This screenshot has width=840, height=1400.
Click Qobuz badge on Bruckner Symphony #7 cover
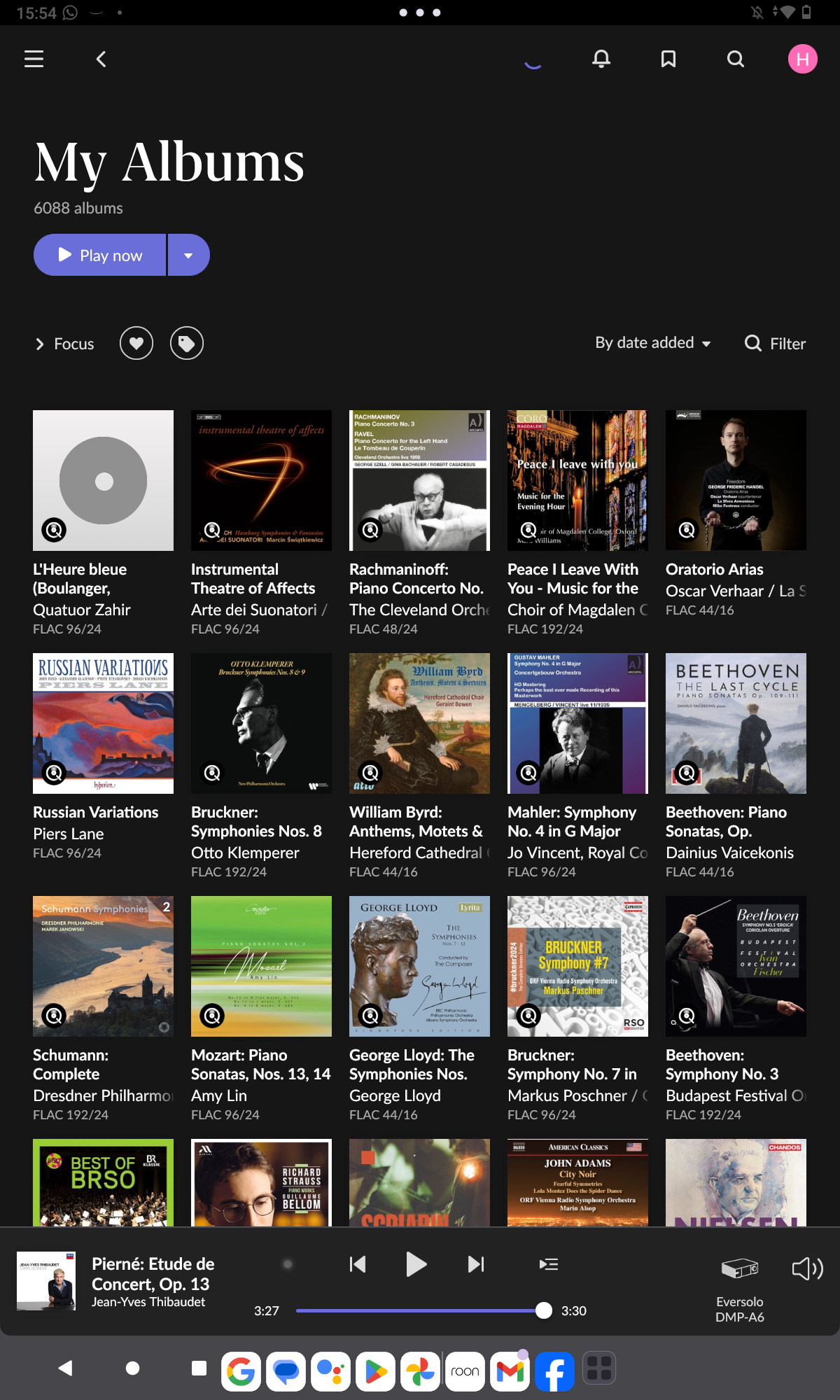[528, 1016]
